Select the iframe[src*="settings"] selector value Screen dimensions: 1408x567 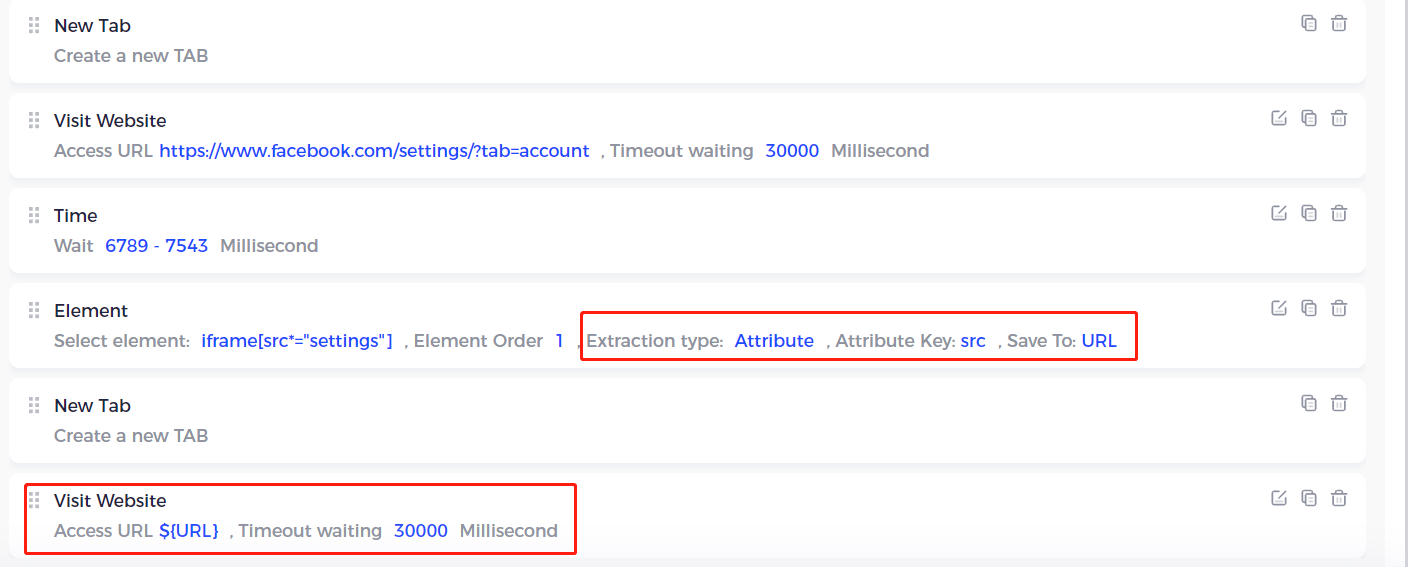(x=297, y=341)
